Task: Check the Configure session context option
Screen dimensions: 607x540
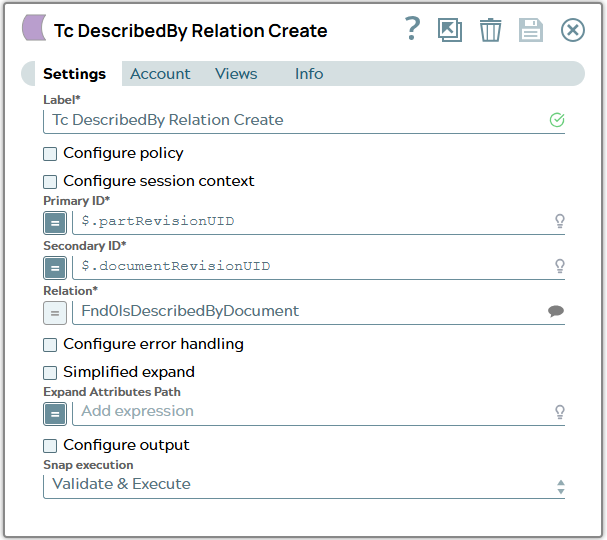Action: click(x=50, y=182)
